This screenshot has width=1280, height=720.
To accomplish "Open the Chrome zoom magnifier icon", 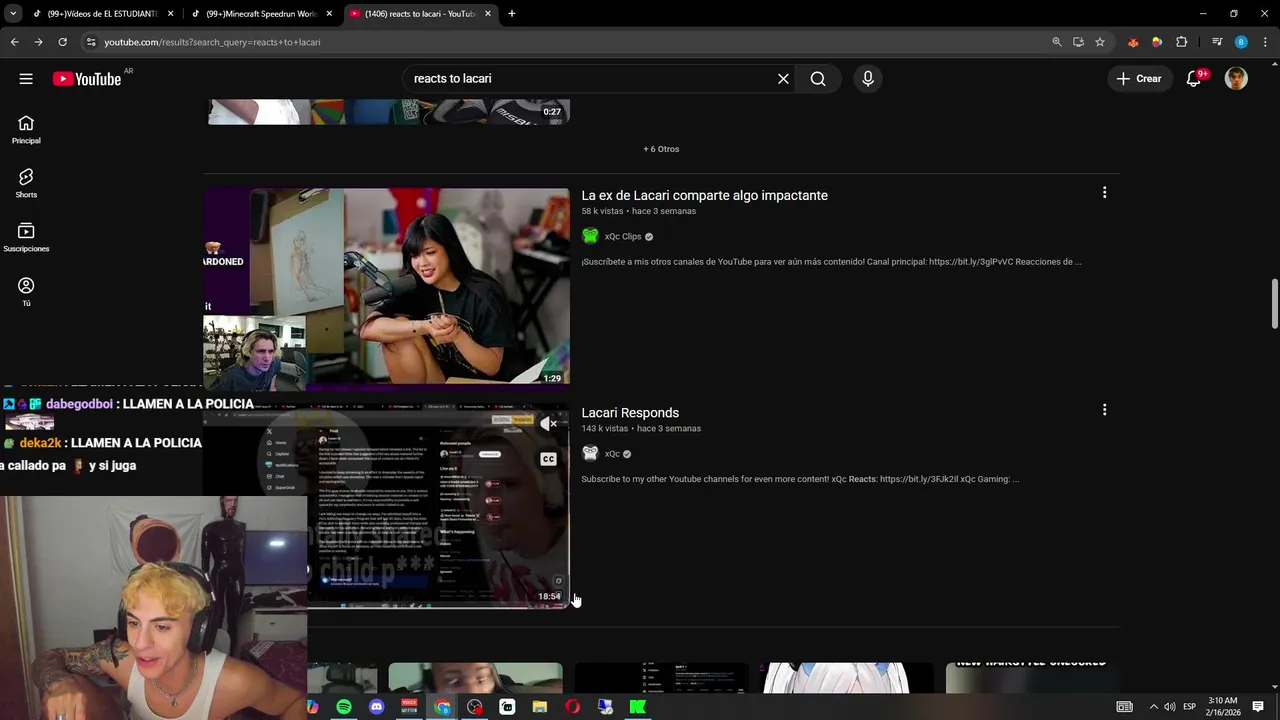I will pyautogui.click(x=1057, y=42).
